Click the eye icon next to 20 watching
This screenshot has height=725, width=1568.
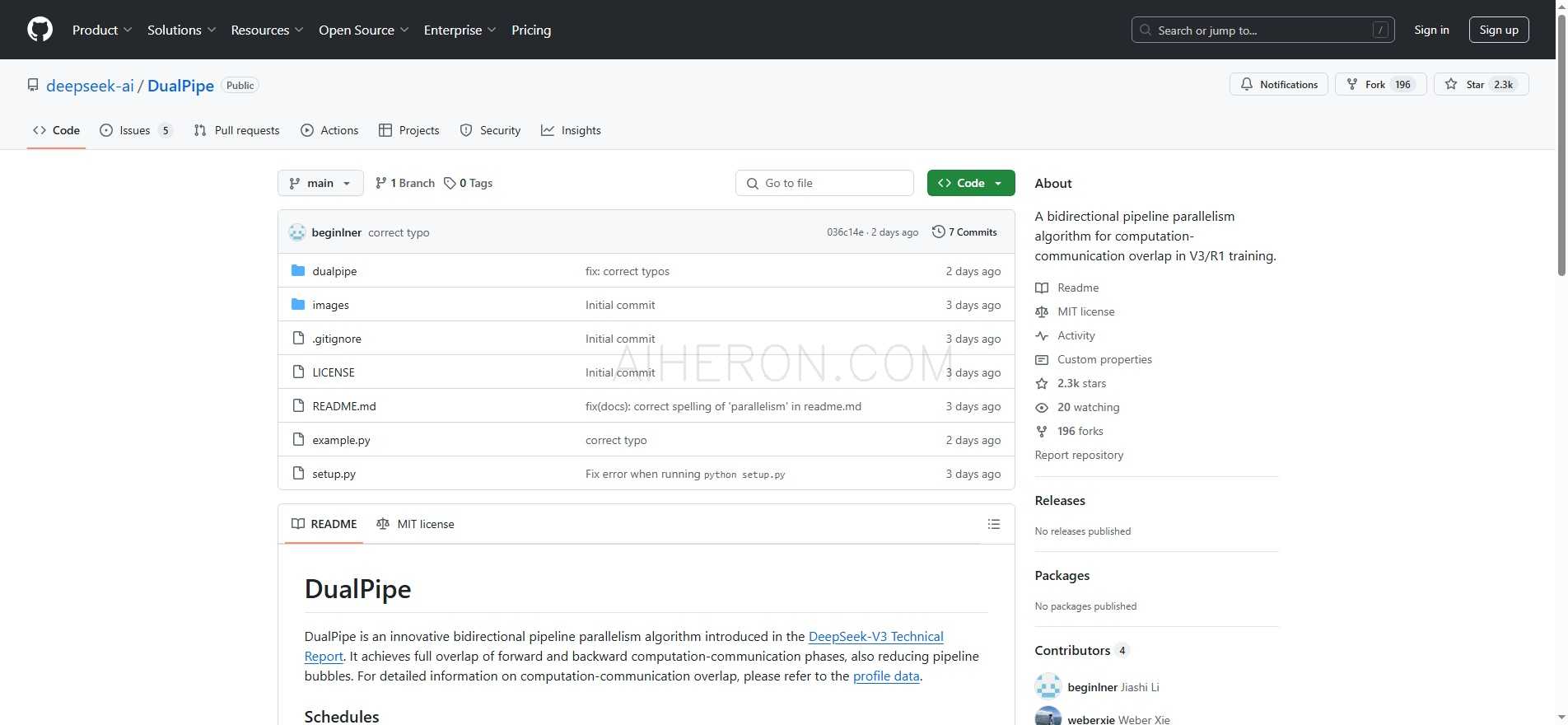1042,407
